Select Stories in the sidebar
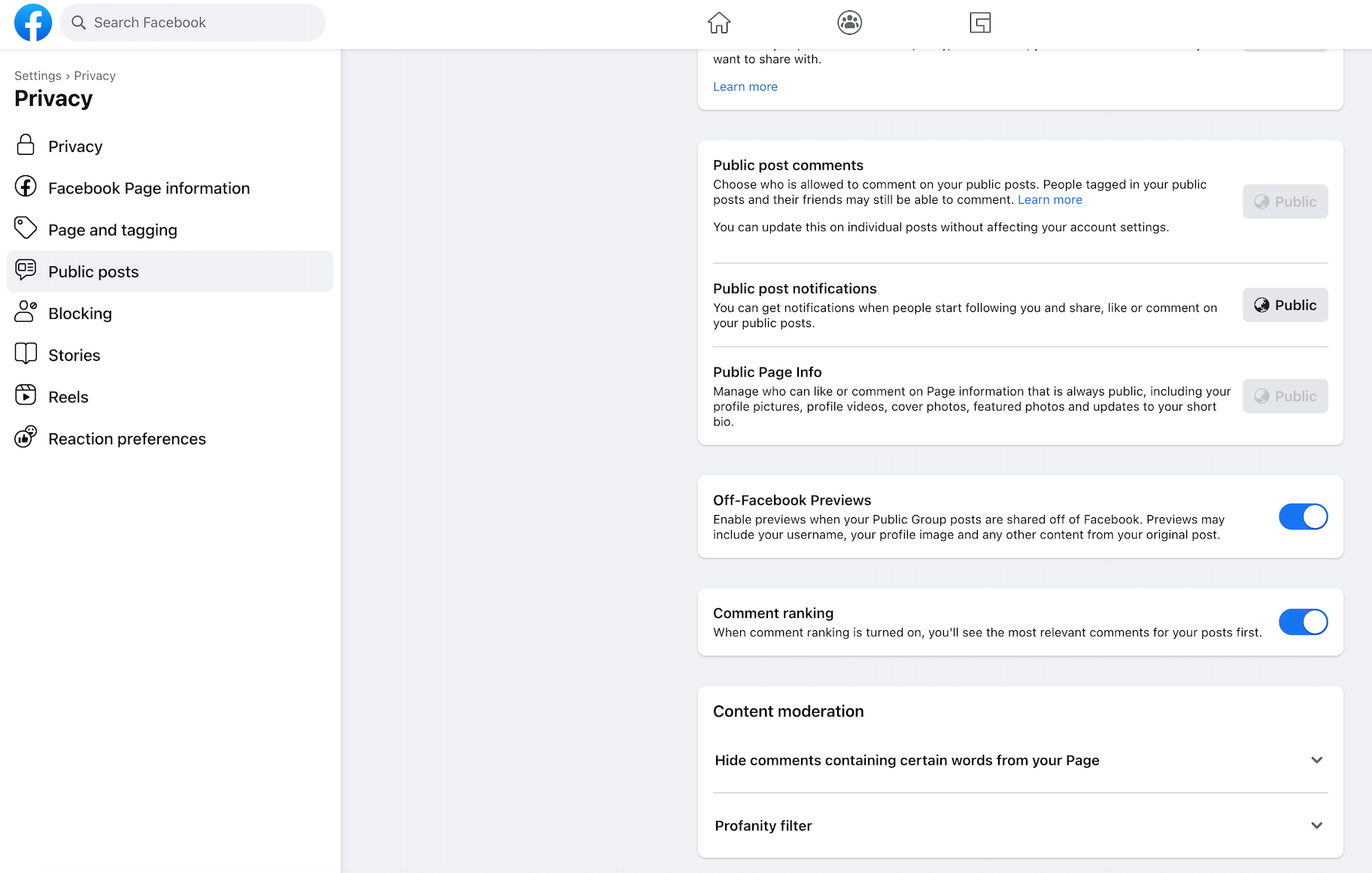1372x873 pixels. tap(74, 355)
